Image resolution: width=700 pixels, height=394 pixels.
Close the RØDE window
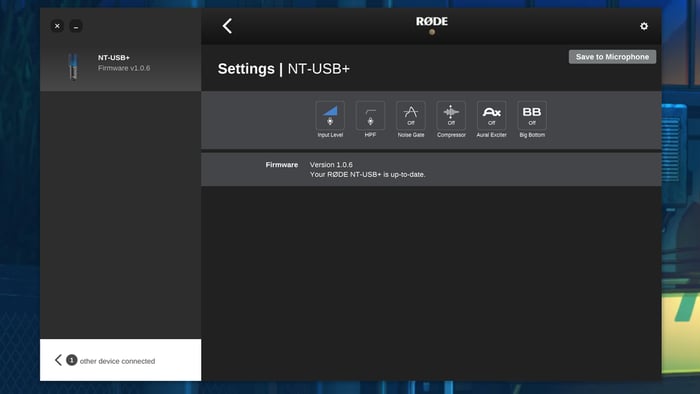(x=57, y=26)
